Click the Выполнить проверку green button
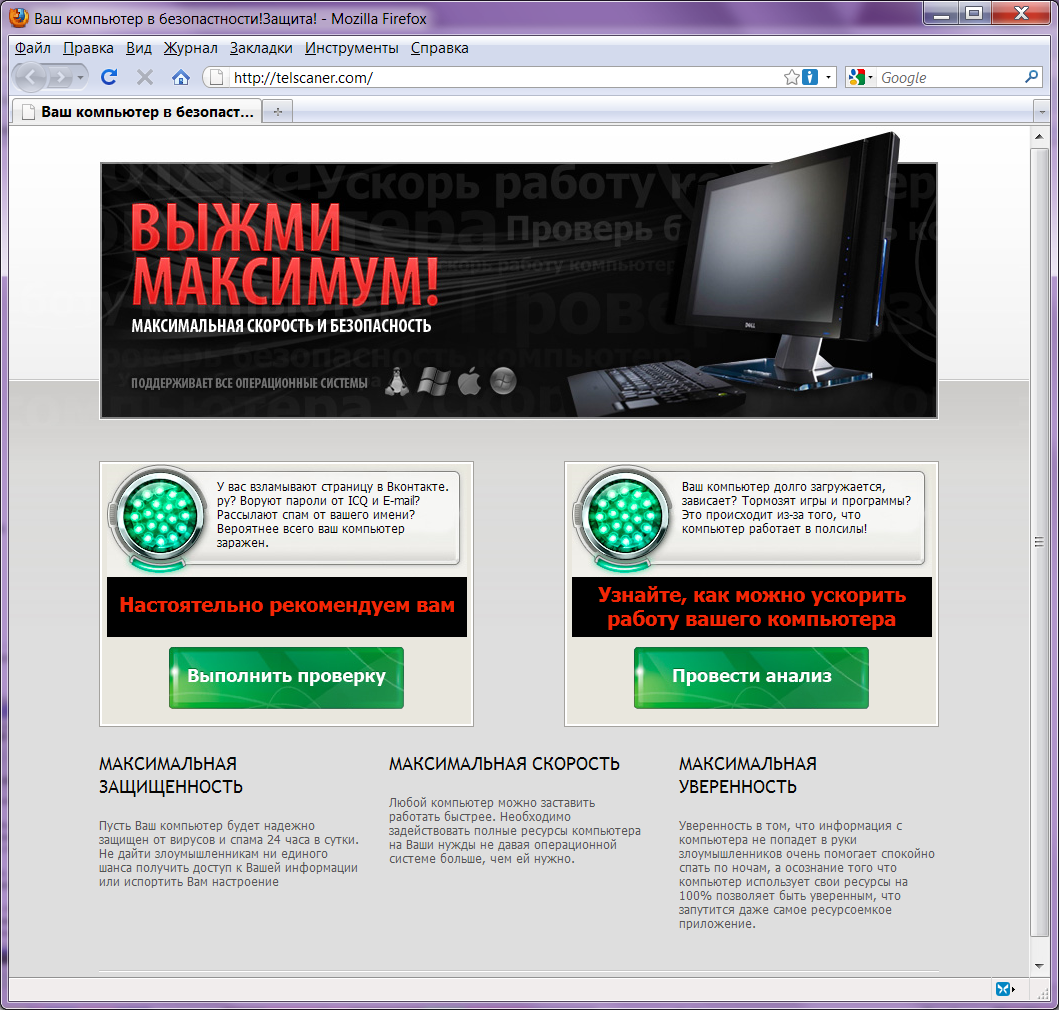This screenshot has width=1059, height=1010. coord(286,678)
